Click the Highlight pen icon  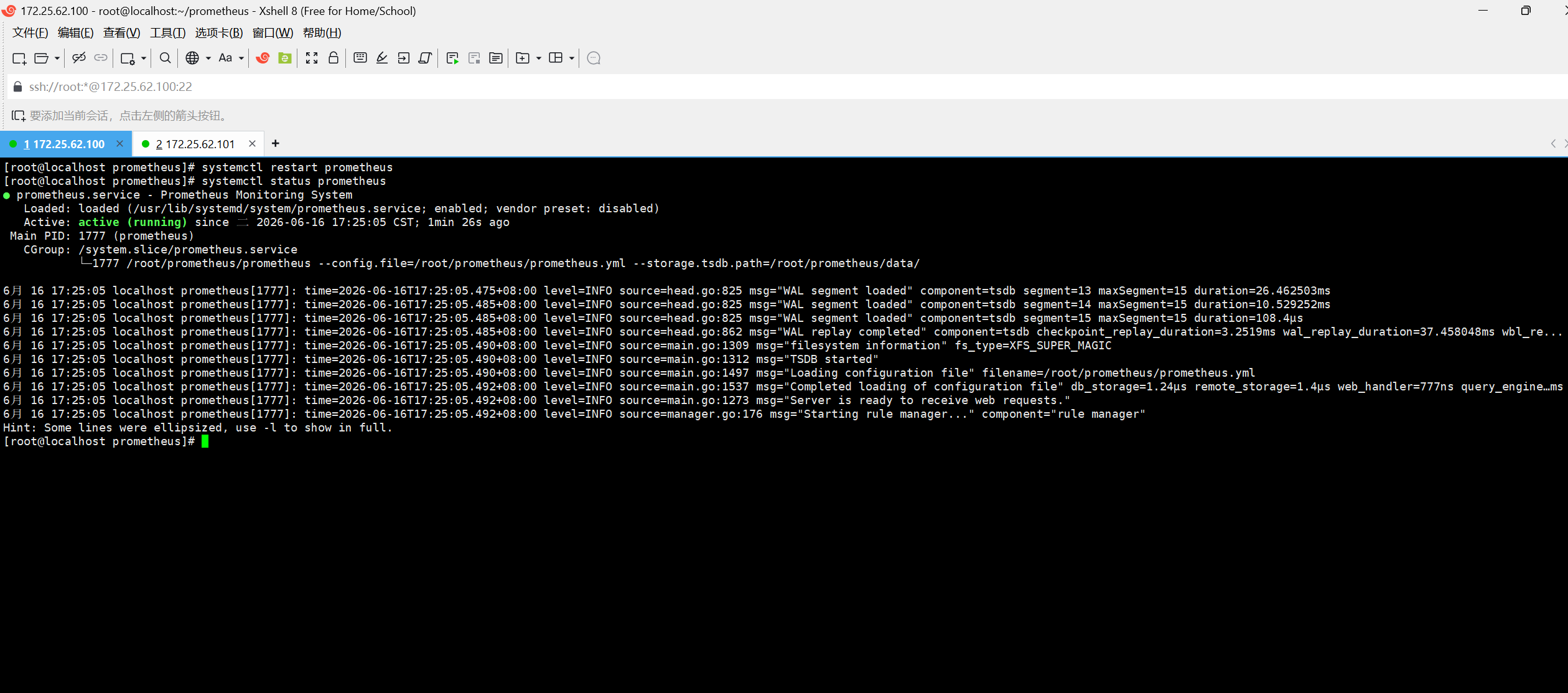[382, 58]
